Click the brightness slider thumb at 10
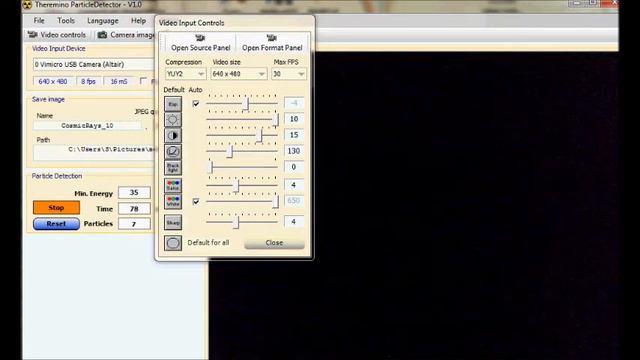Viewport: 640px width, 360px height. (x=276, y=119)
